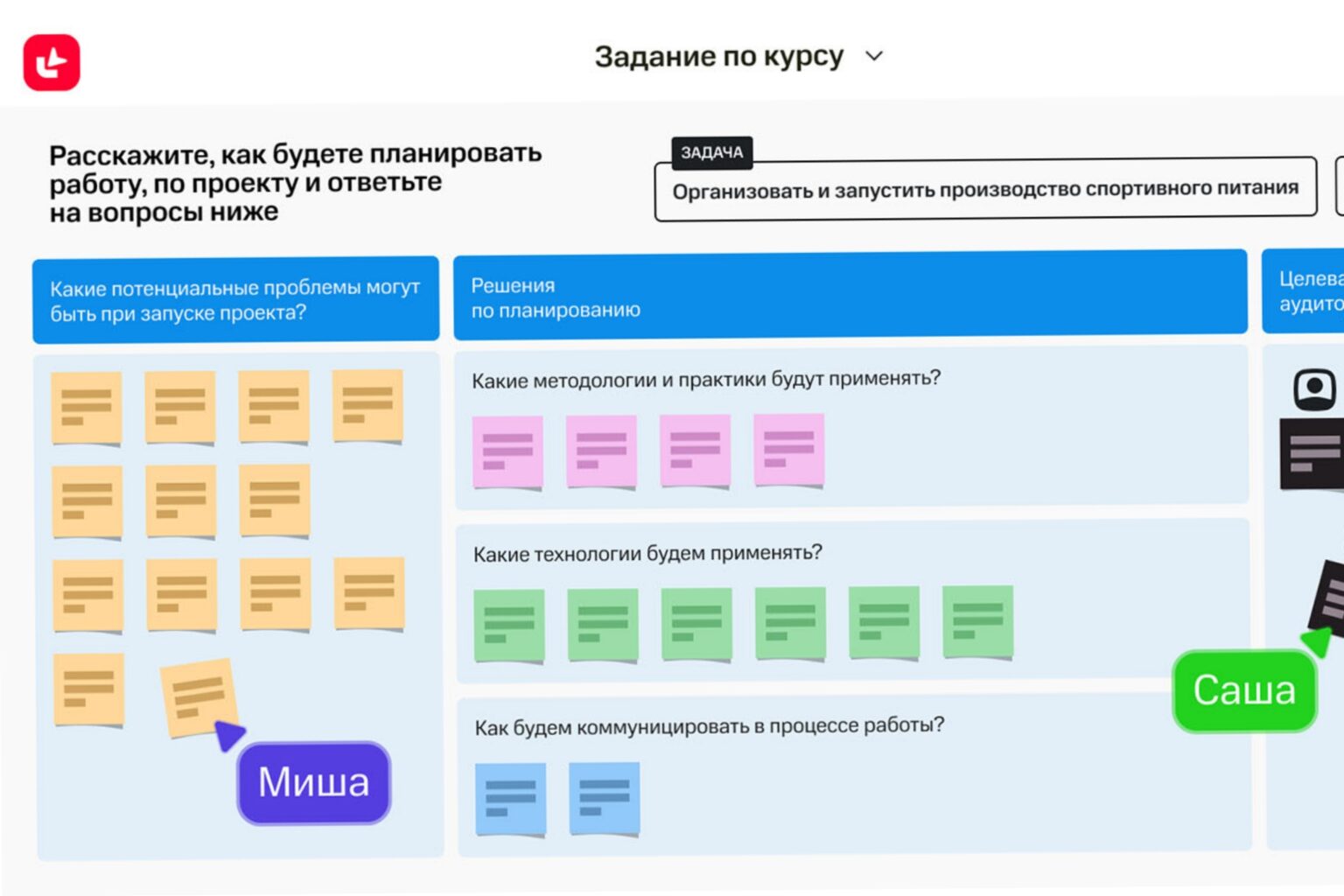The height and width of the screenshot is (896, 1344).
Task: Select the first pink sticky note
Action: [507, 451]
